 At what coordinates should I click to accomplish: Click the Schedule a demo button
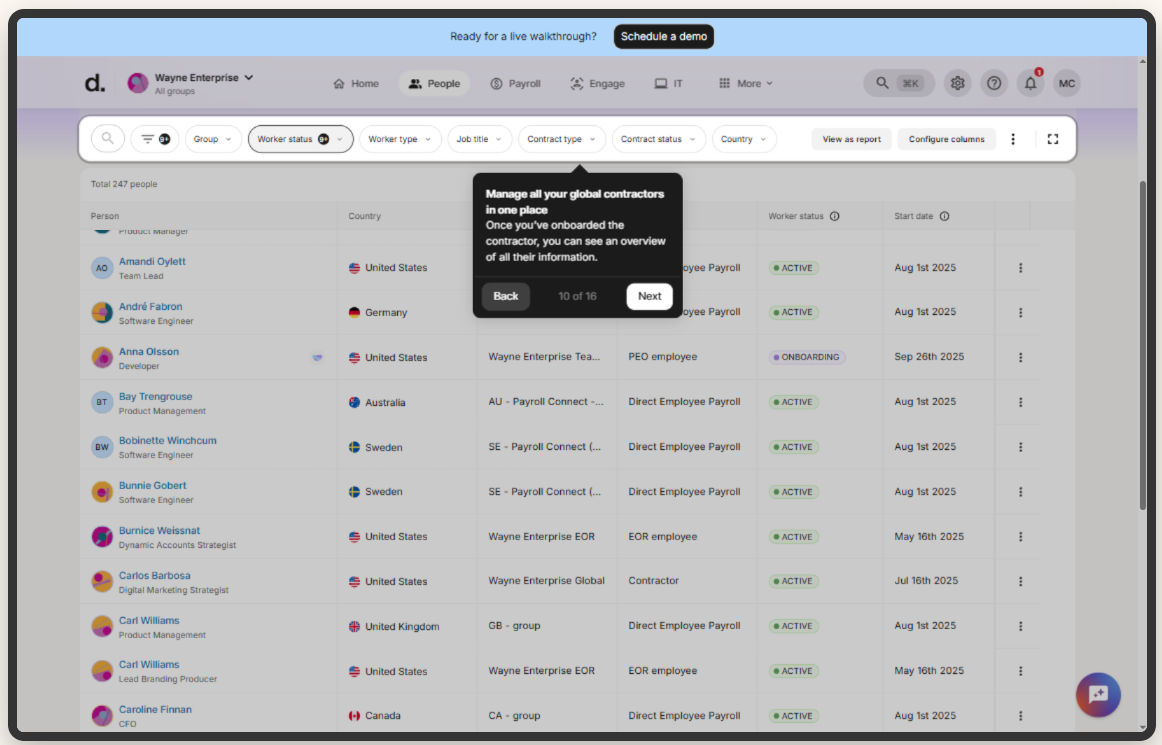(x=663, y=37)
